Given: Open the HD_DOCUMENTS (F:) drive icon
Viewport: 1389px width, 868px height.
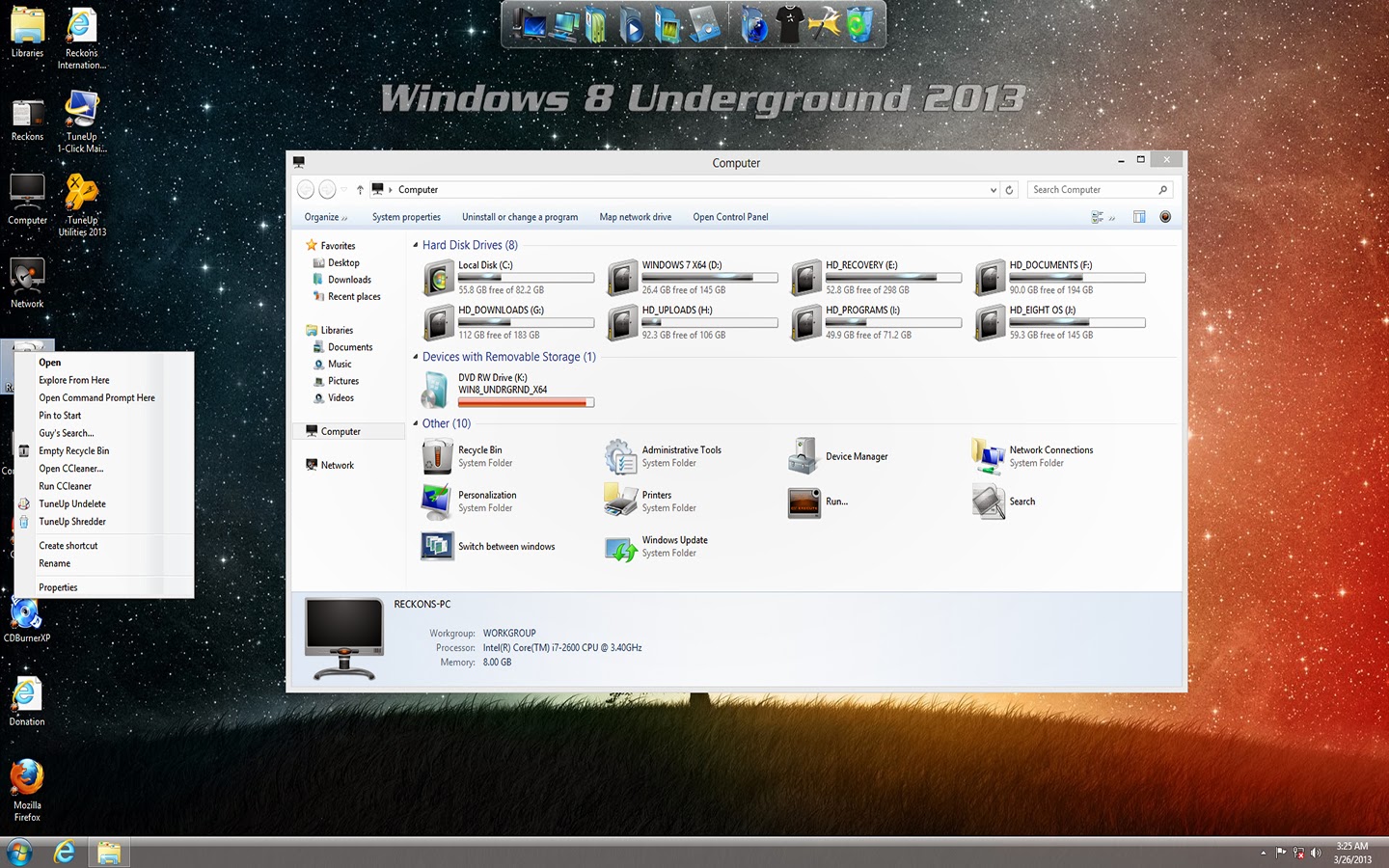Looking at the screenshot, I should click(990, 278).
